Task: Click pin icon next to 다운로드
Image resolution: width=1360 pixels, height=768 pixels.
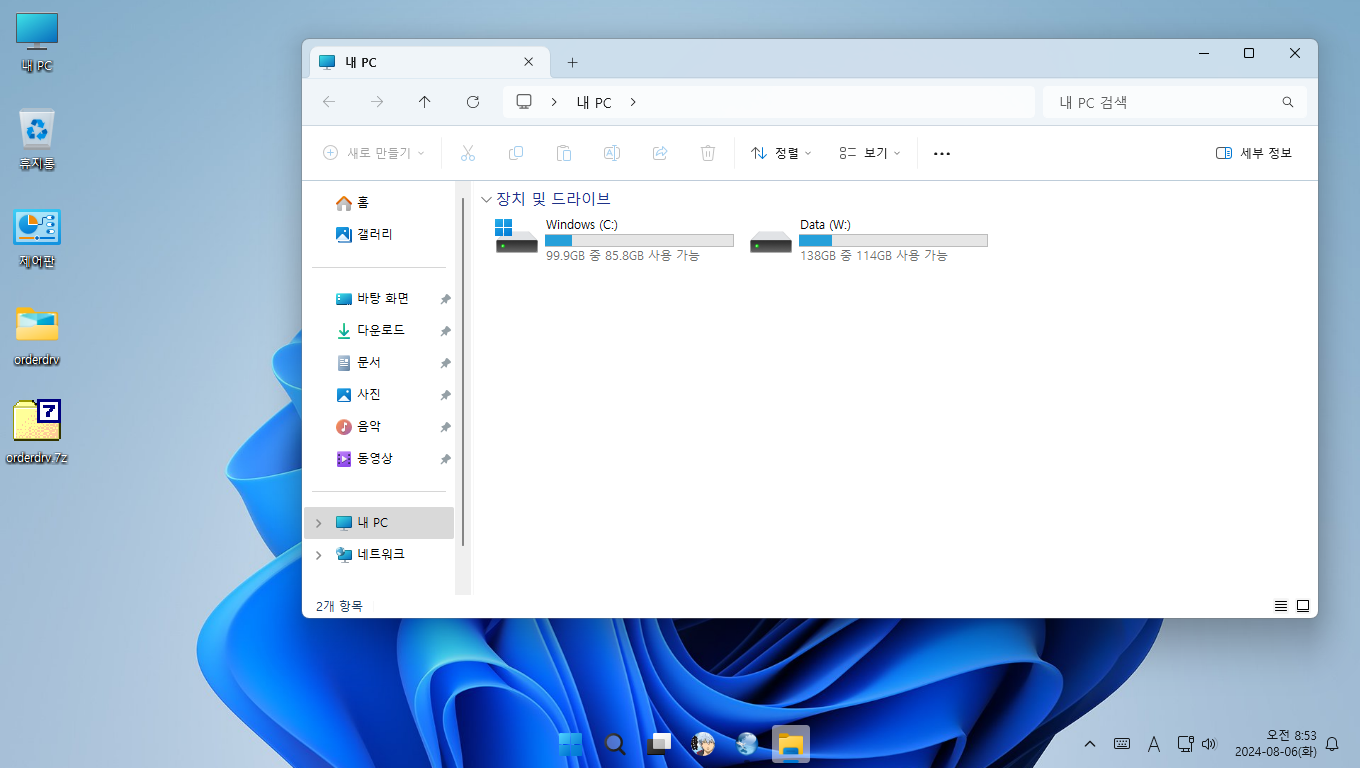Action: pos(445,331)
